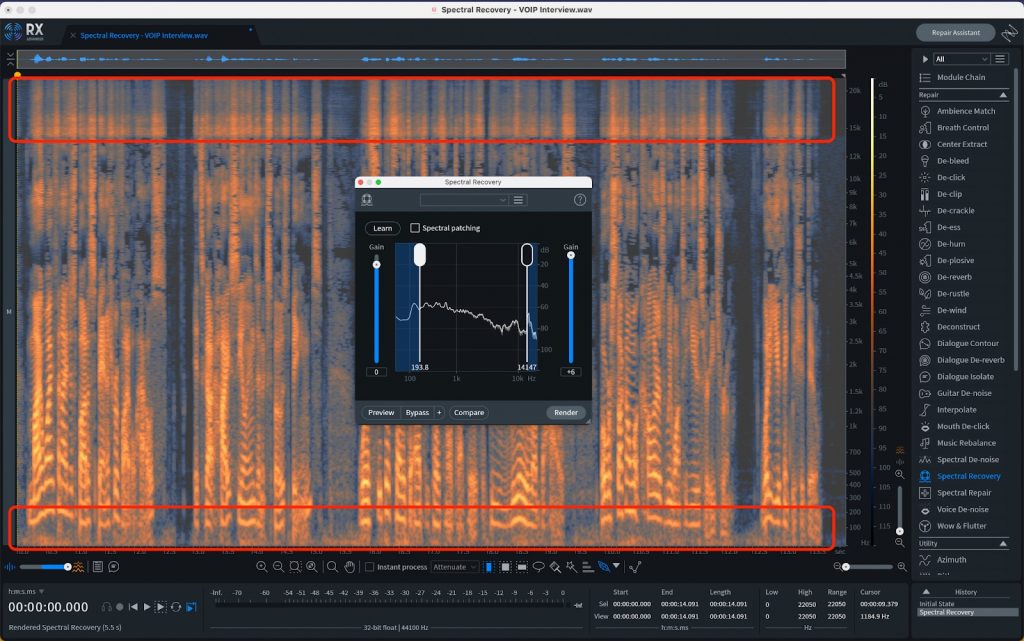Open the Attenuate mode dropdown

click(455, 567)
